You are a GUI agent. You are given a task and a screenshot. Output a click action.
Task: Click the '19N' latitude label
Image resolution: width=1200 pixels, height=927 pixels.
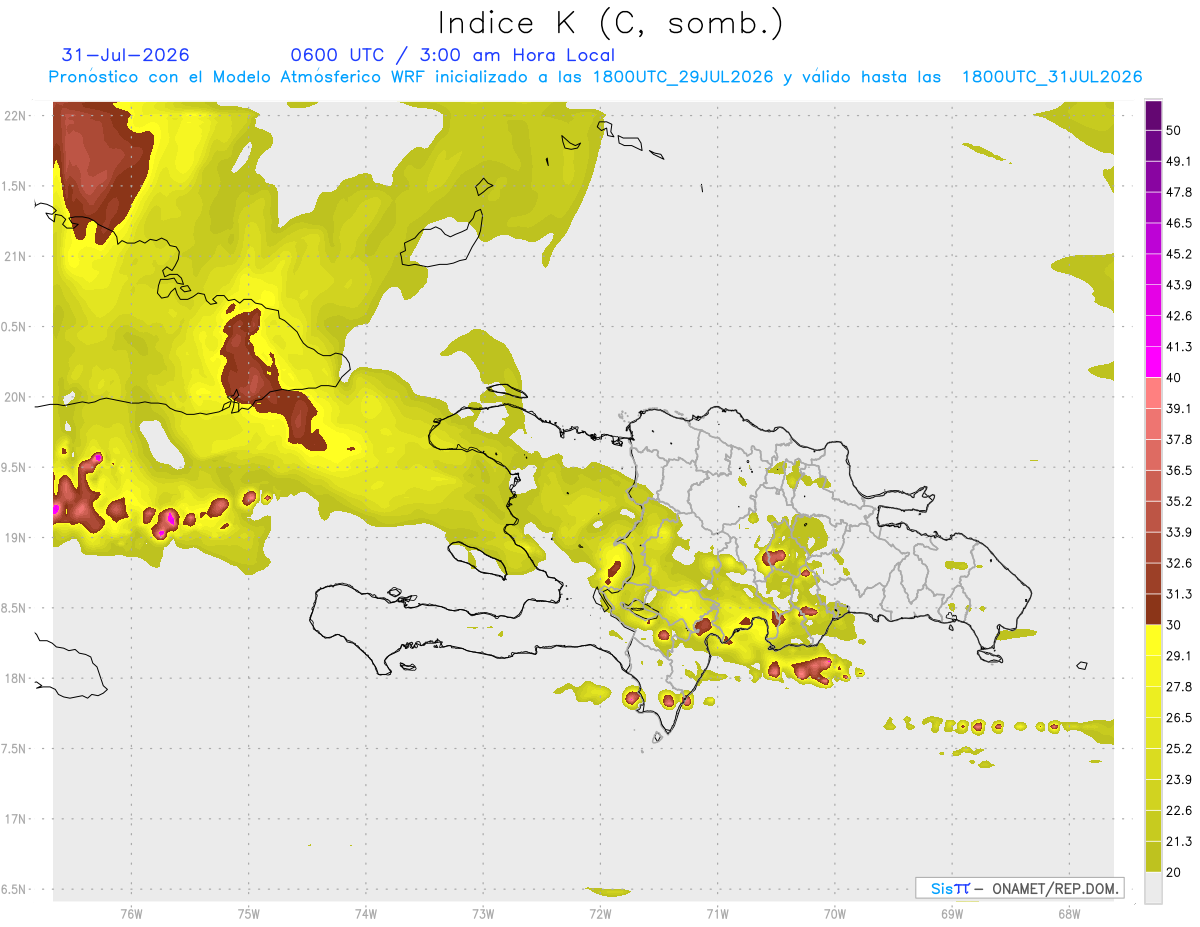click(16, 538)
